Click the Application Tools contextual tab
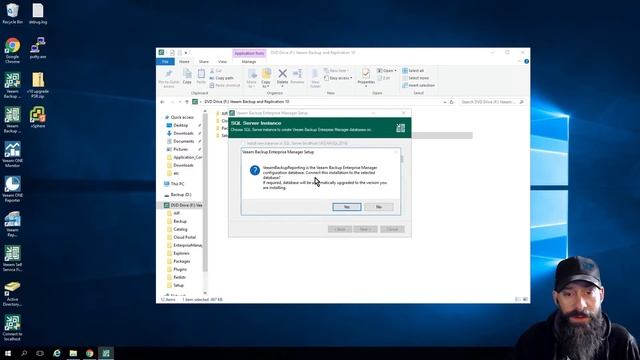The width and height of the screenshot is (640, 360). 249,53
